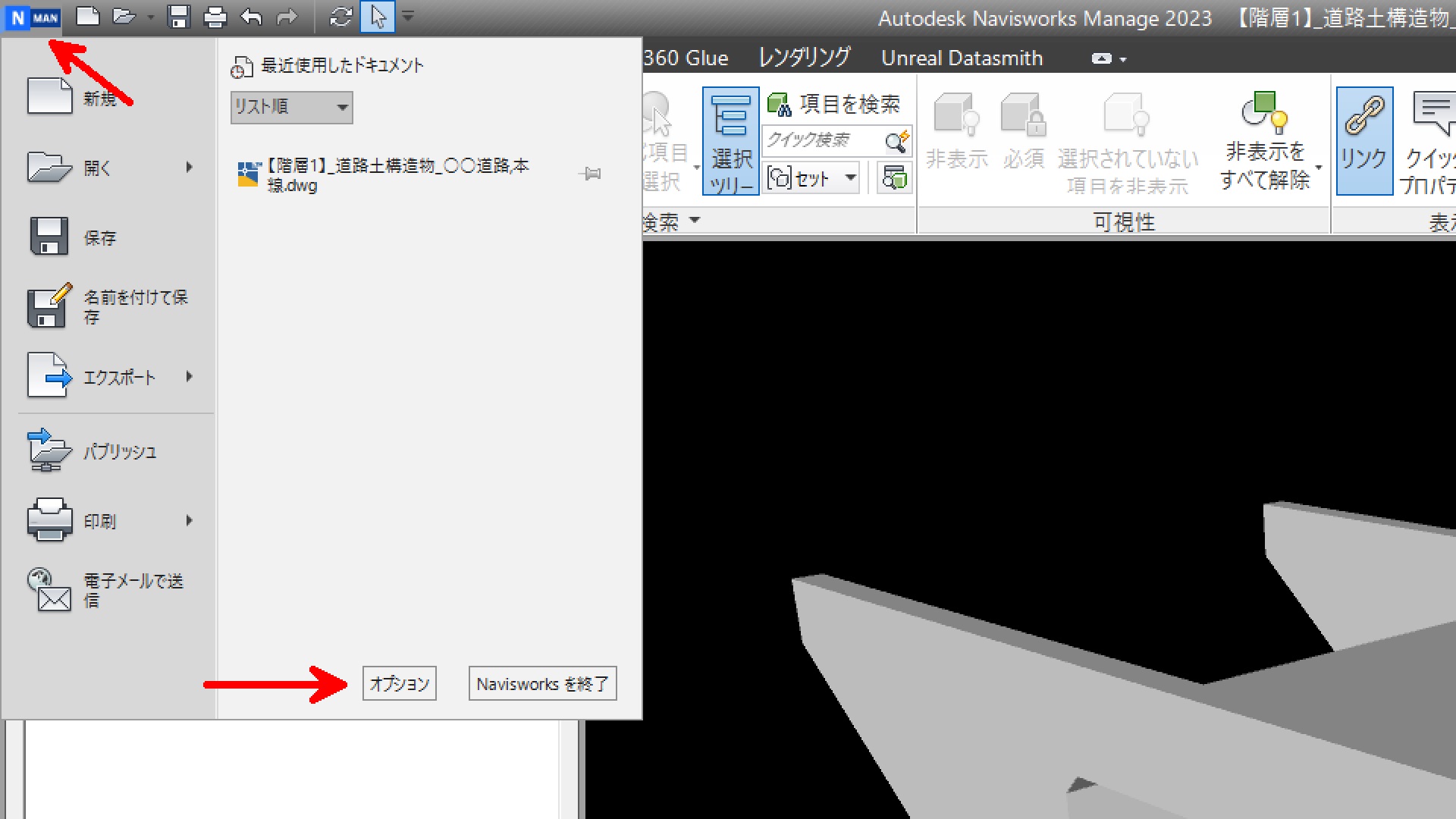1456x819 pixels.
Task: Open recent file 【階層1】_道路土構造物_○○道路本線.dwg
Action: coord(385,175)
